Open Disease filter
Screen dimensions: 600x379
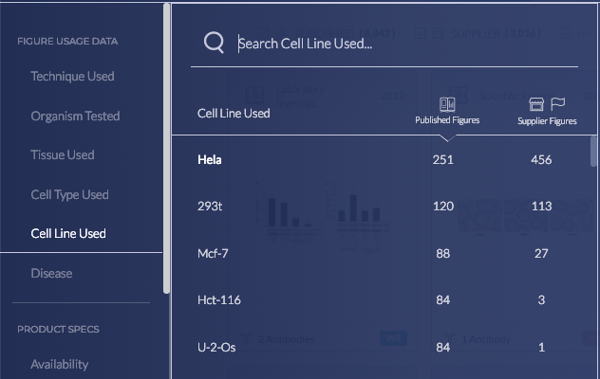[x=51, y=273]
